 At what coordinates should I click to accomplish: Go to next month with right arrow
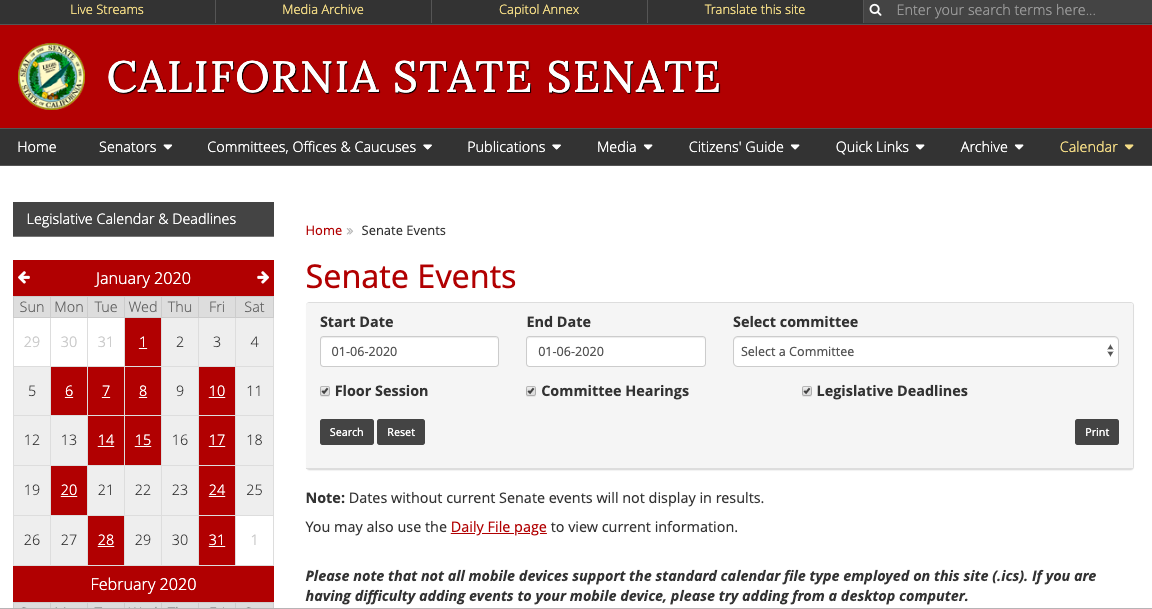click(262, 278)
